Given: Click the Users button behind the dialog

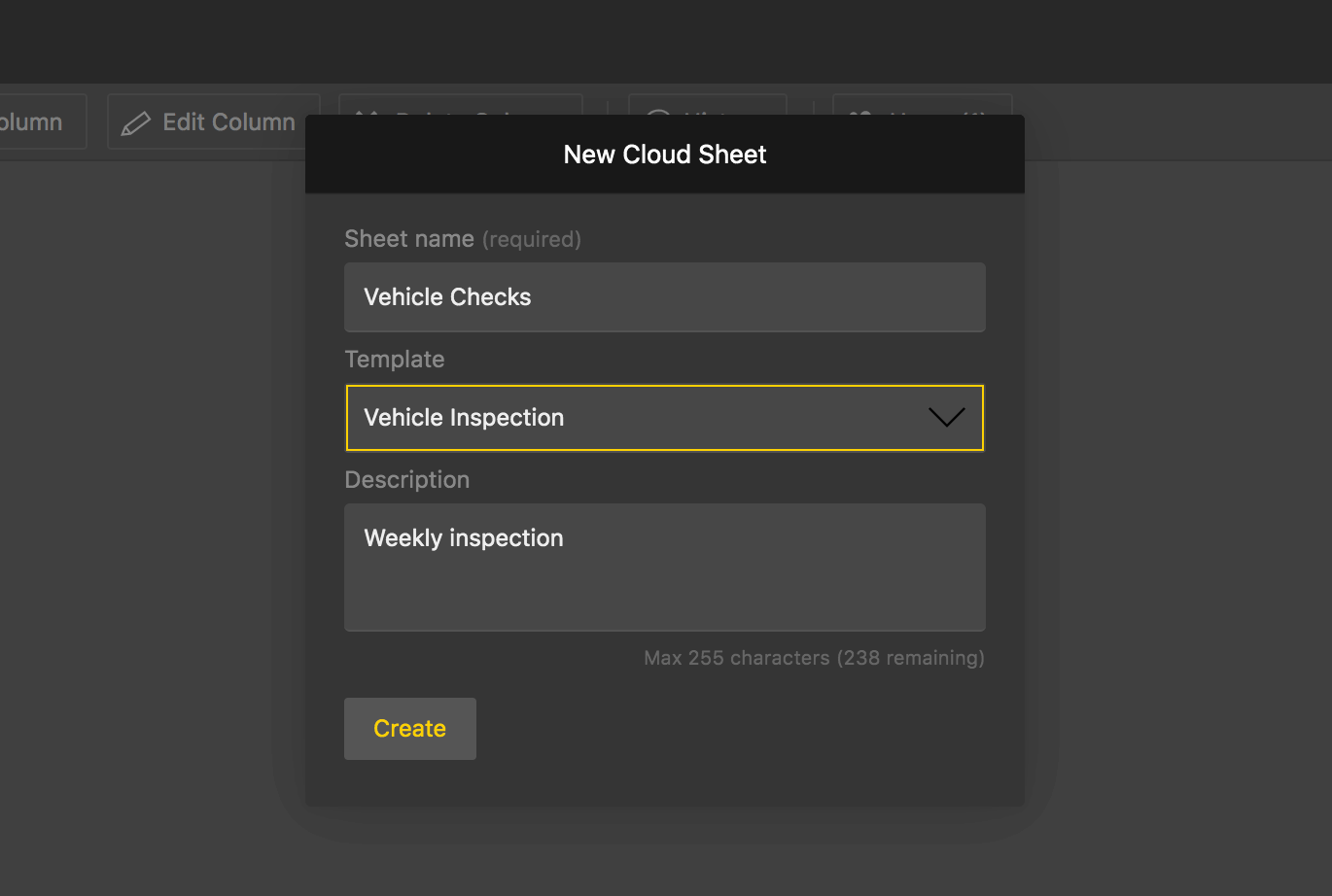Looking at the screenshot, I should tap(922, 104).
